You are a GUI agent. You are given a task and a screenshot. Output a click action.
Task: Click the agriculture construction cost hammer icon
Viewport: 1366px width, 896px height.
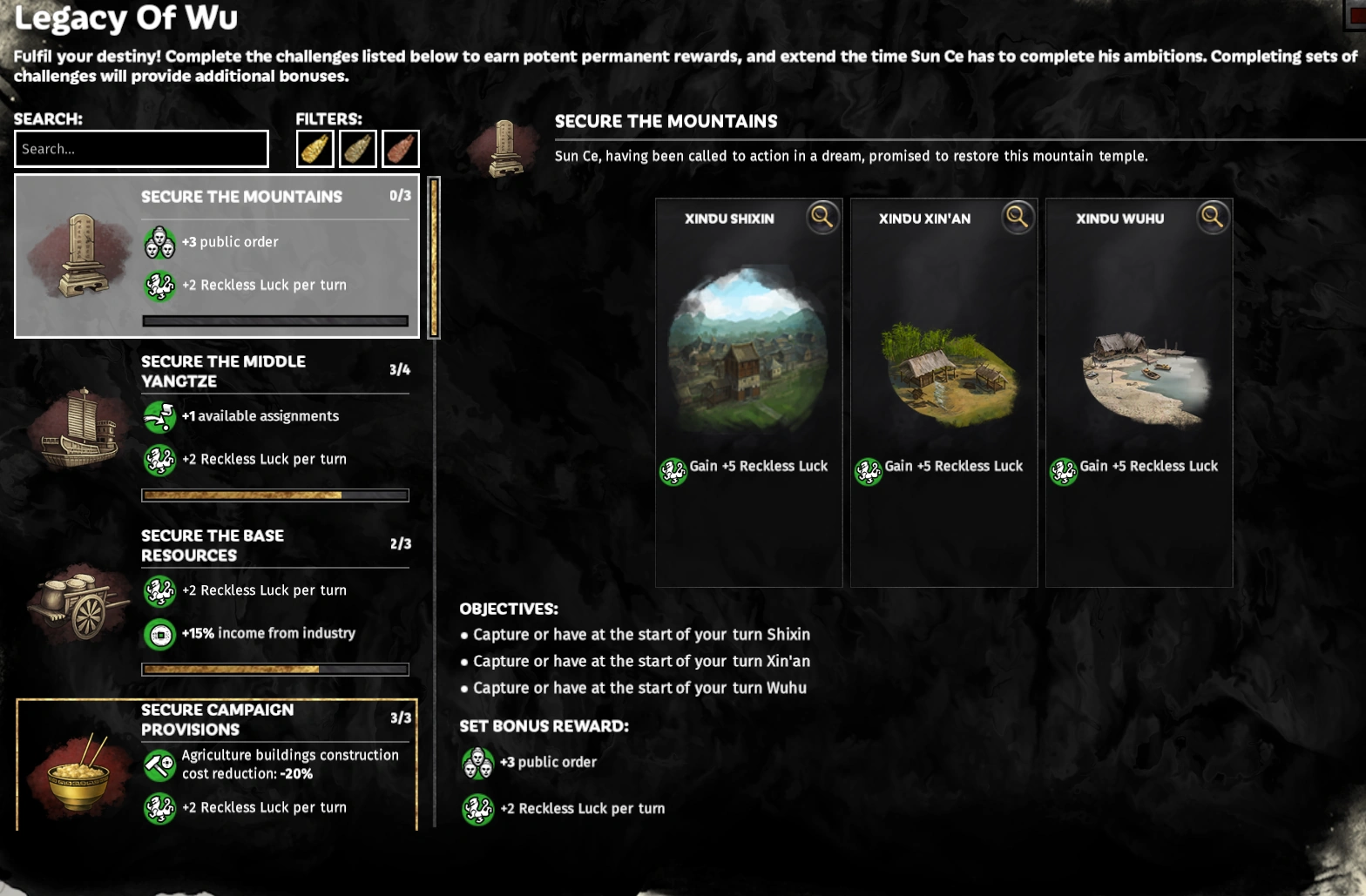click(159, 765)
